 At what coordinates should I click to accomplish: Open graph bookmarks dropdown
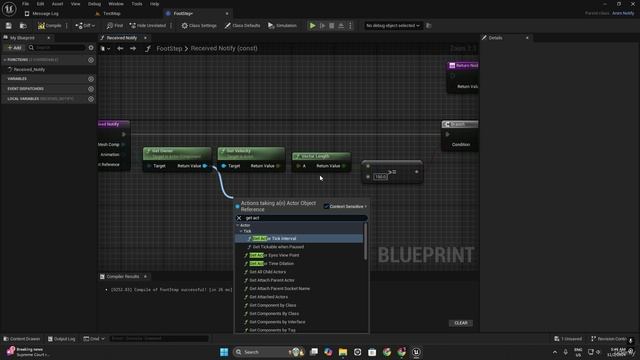(105, 49)
